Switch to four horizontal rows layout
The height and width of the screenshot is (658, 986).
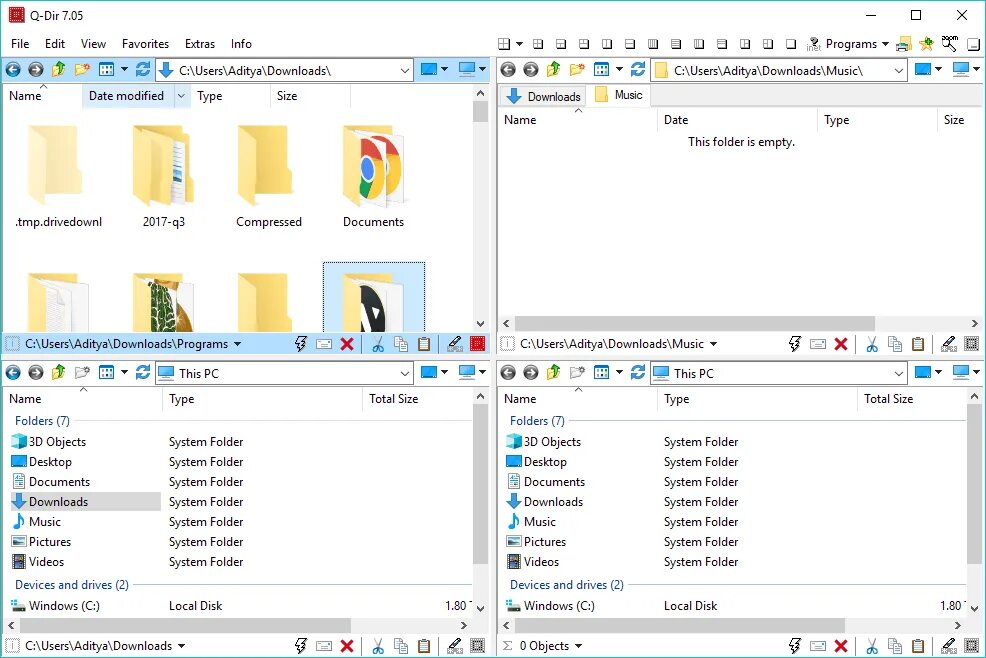point(676,44)
